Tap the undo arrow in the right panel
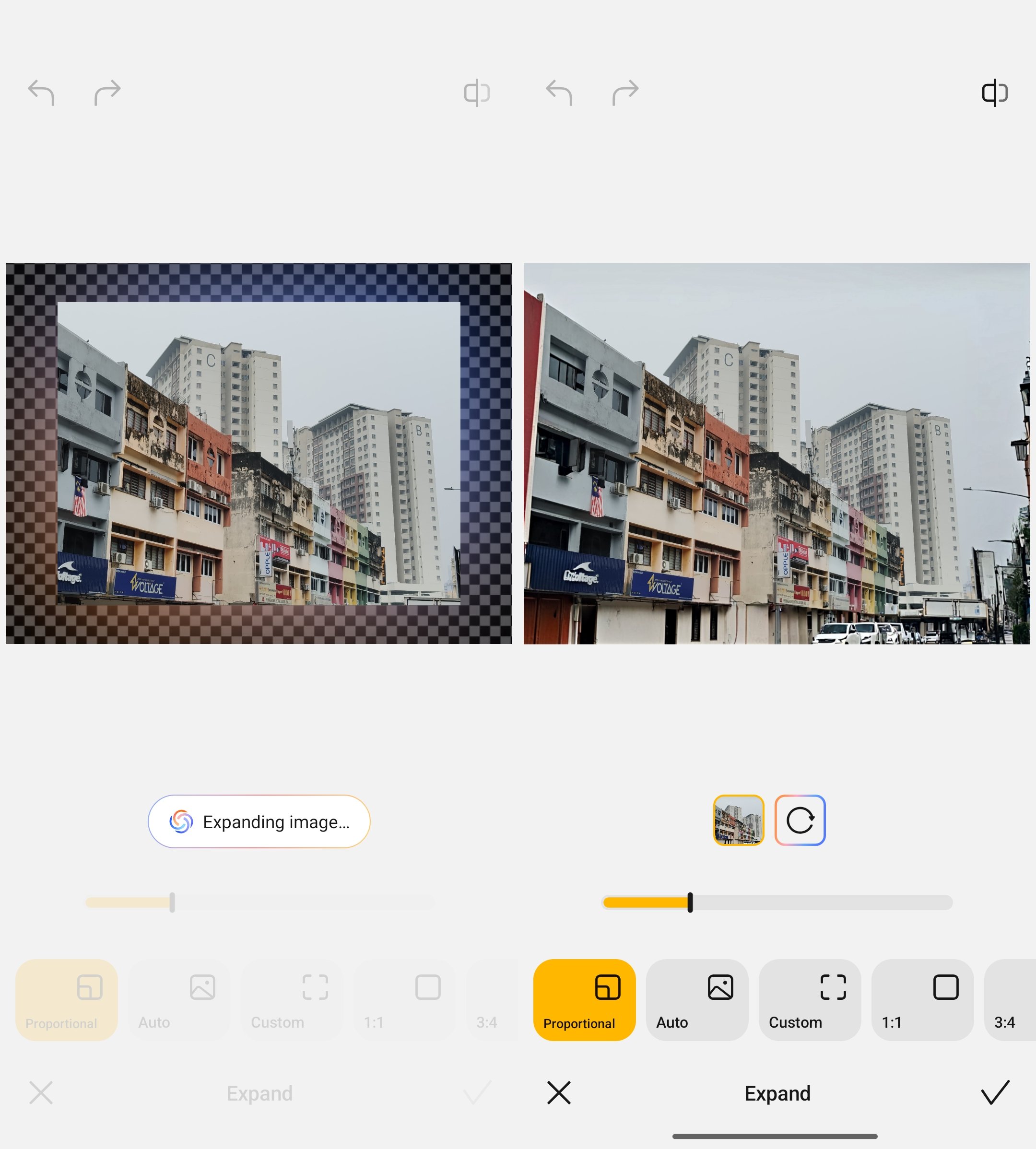 click(559, 92)
